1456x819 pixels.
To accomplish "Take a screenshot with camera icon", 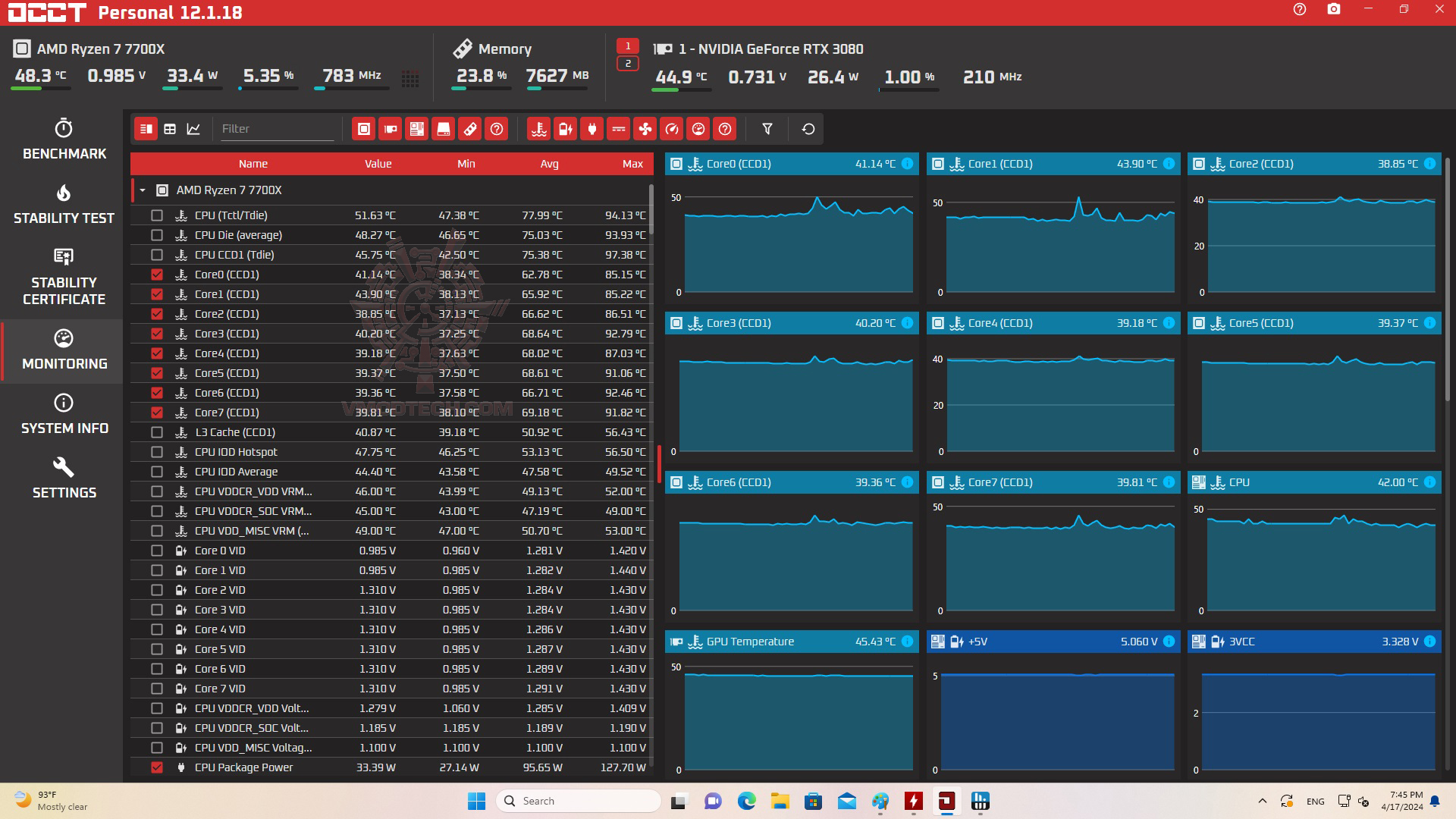I will [1334, 10].
